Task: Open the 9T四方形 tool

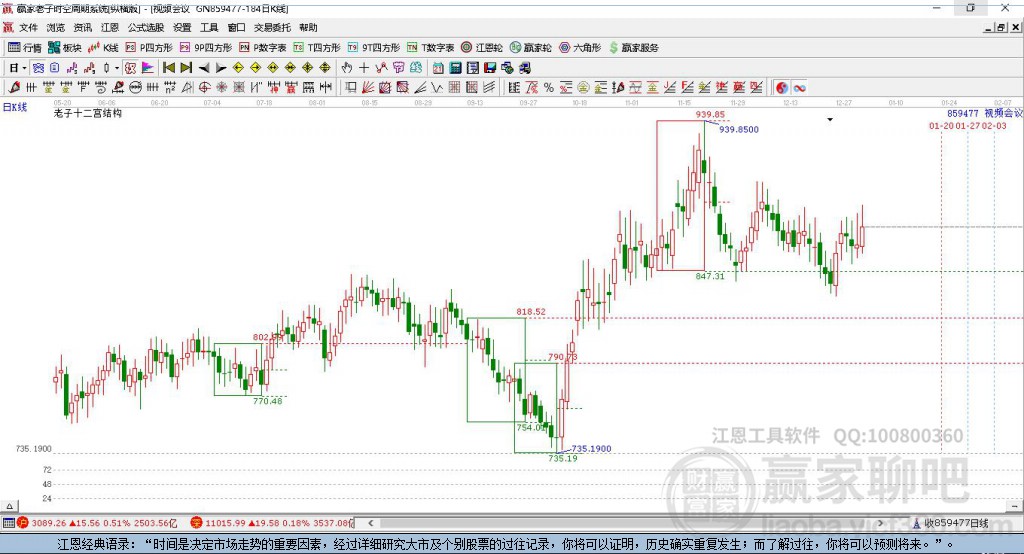Action: pos(374,48)
